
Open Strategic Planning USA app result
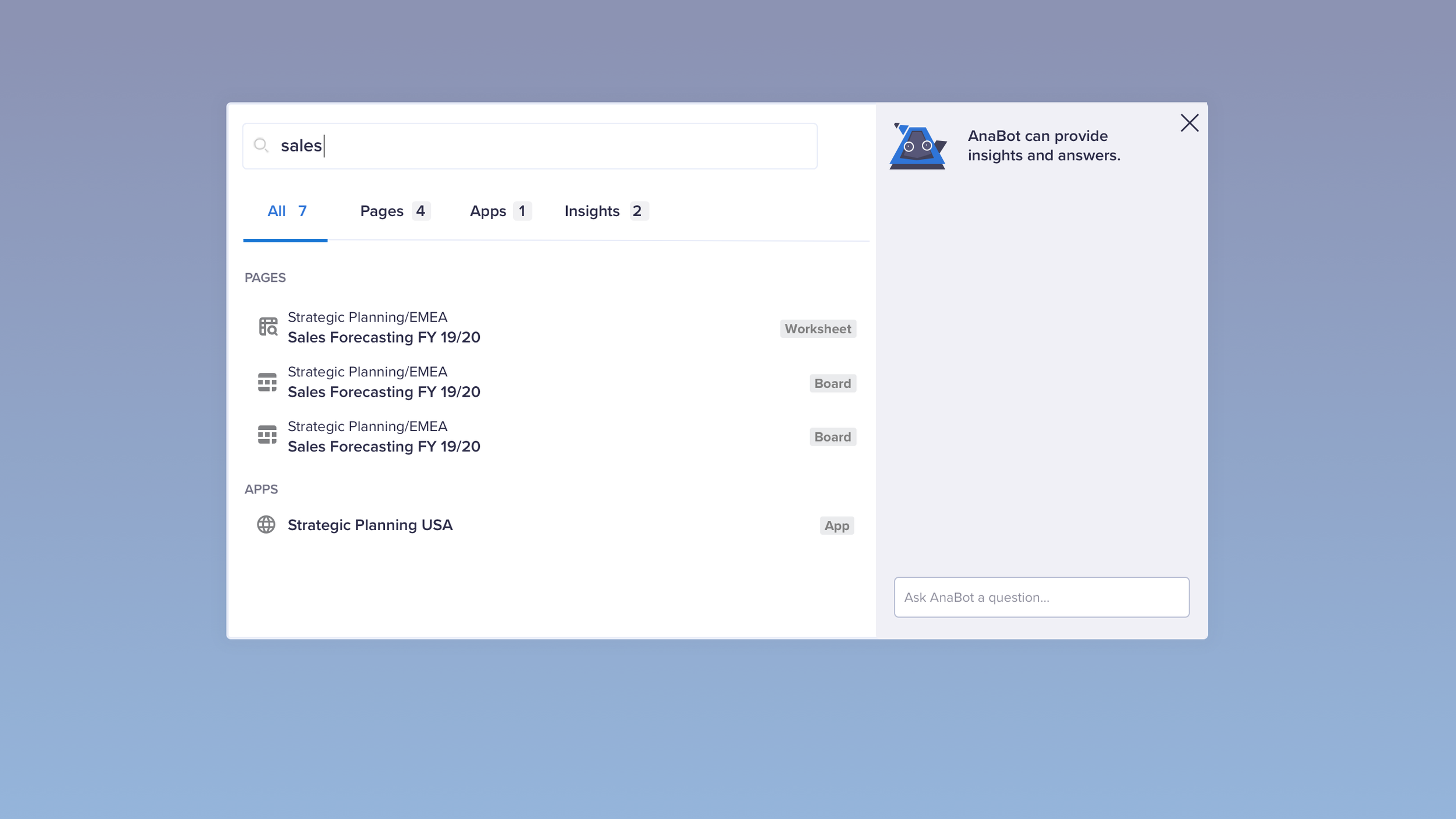click(x=370, y=525)
